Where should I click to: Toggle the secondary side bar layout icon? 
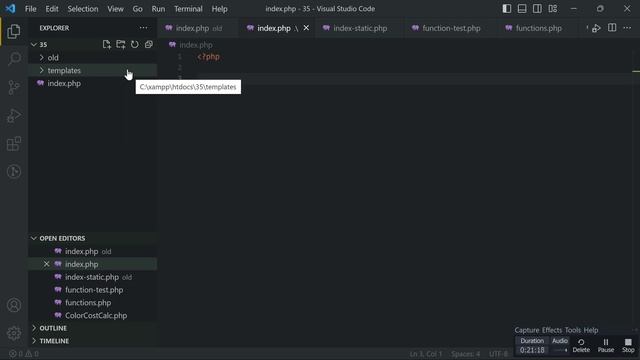(x=537, y=9)
